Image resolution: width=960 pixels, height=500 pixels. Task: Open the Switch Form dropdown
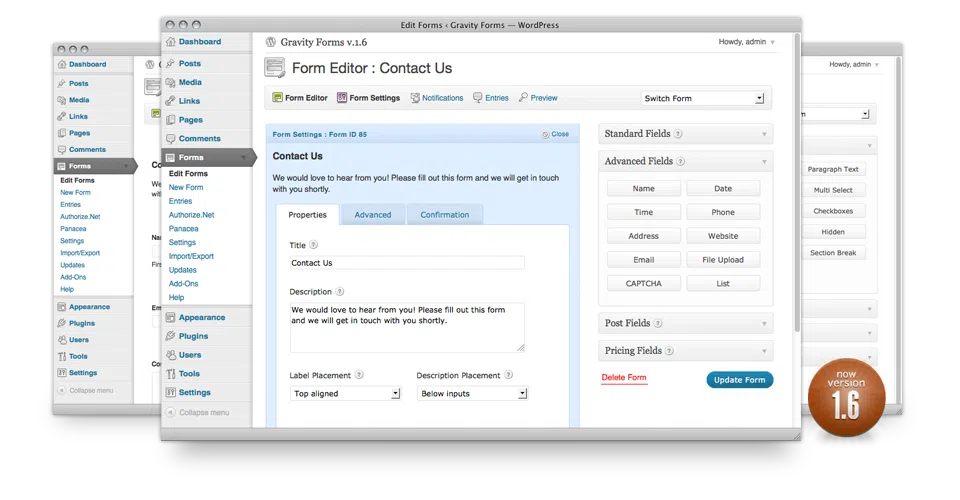703,98
